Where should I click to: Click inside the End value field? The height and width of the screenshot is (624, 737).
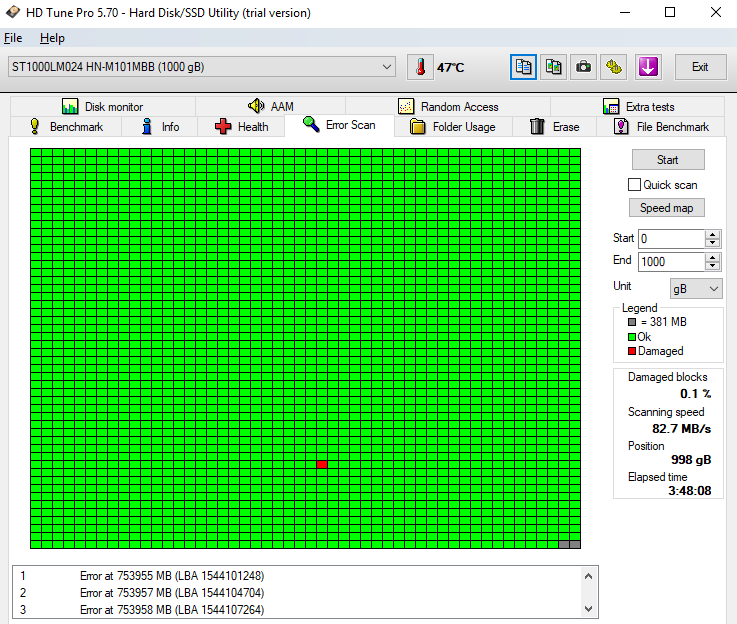point(670,261)
